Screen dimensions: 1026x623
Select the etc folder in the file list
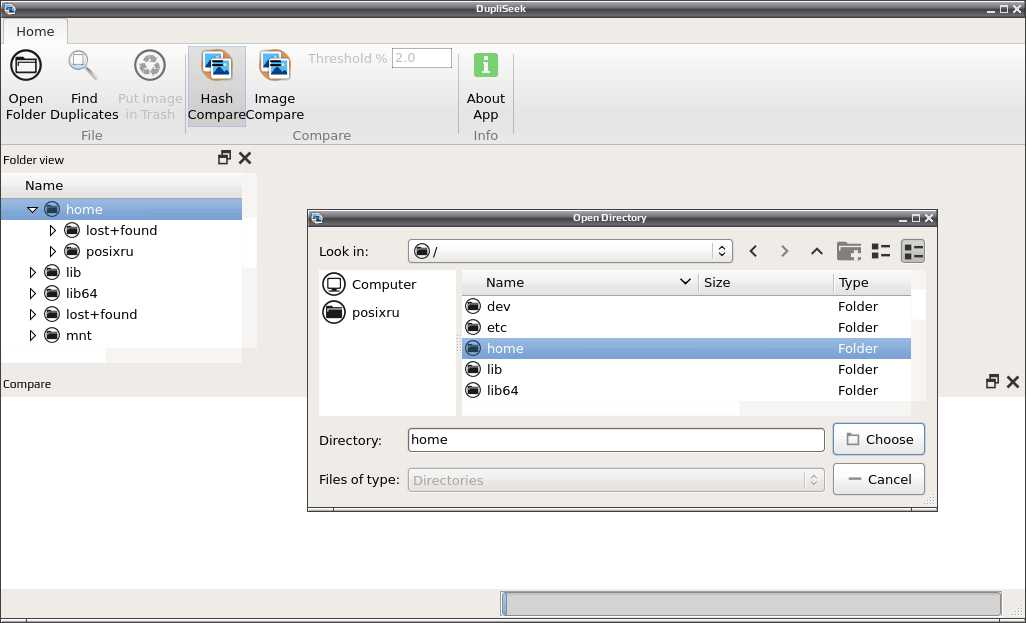click(686, 327)
